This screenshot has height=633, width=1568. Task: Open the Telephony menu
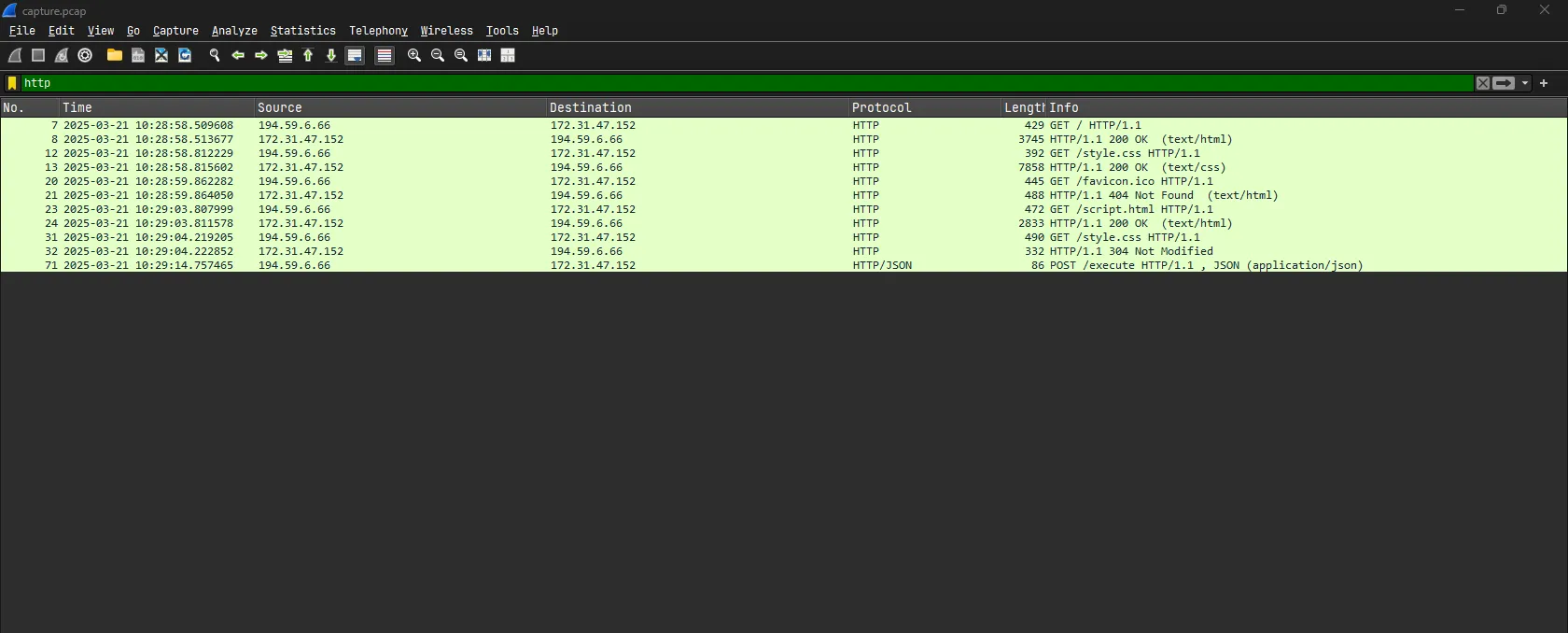pyautogui.click(x=378, y=31)
